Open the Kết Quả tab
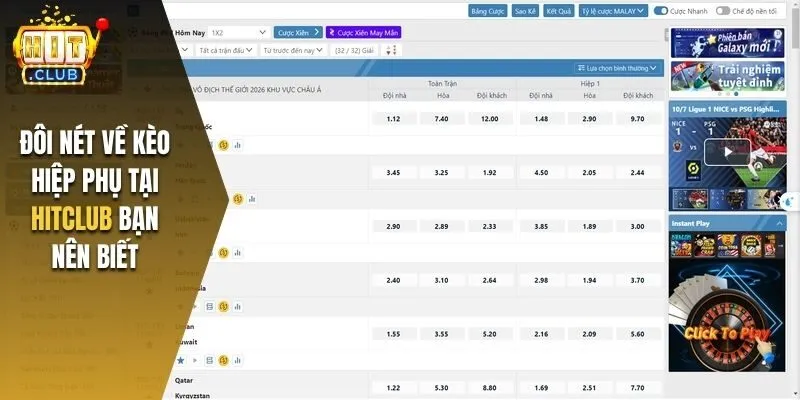The image size is (800, 400). (556, 11)
